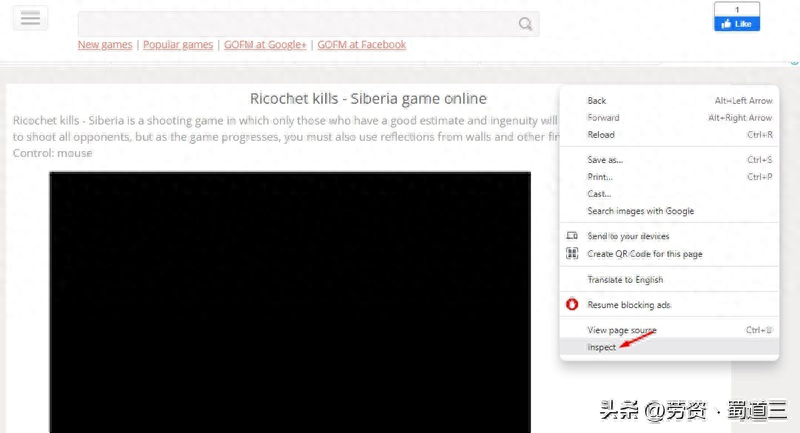The width and height of the screenshot is (800, 433).
Task: Choose Print... in the context menu
Action: pyautogui.click(x=600, y=177)
